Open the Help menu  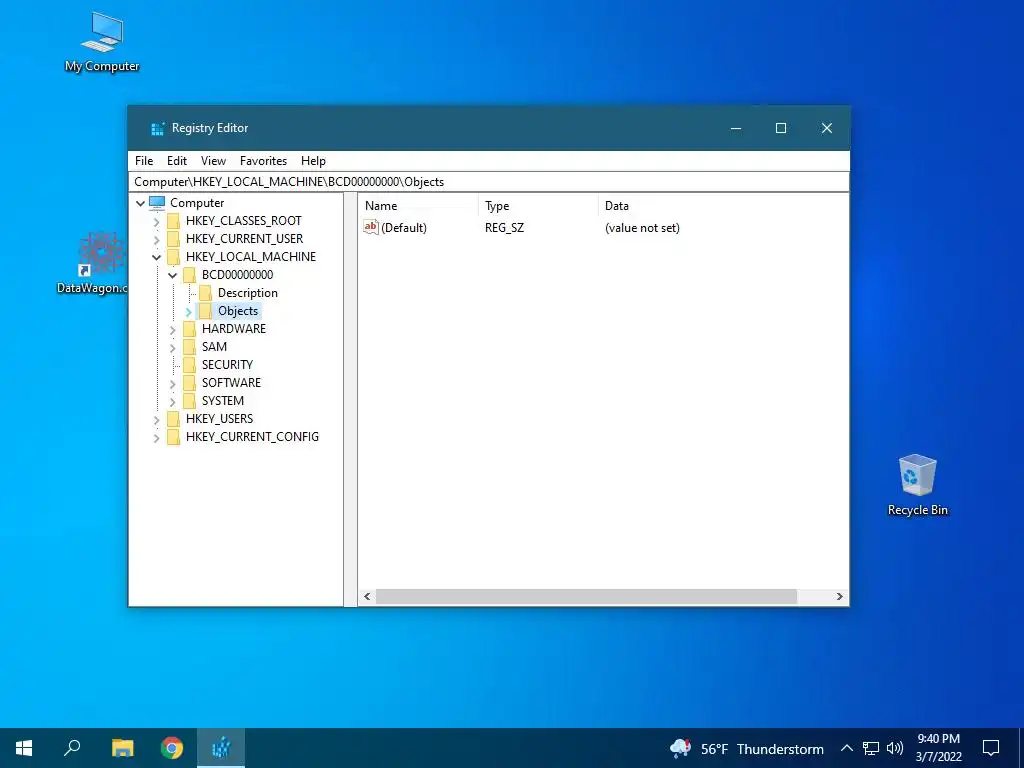[313, 161]
